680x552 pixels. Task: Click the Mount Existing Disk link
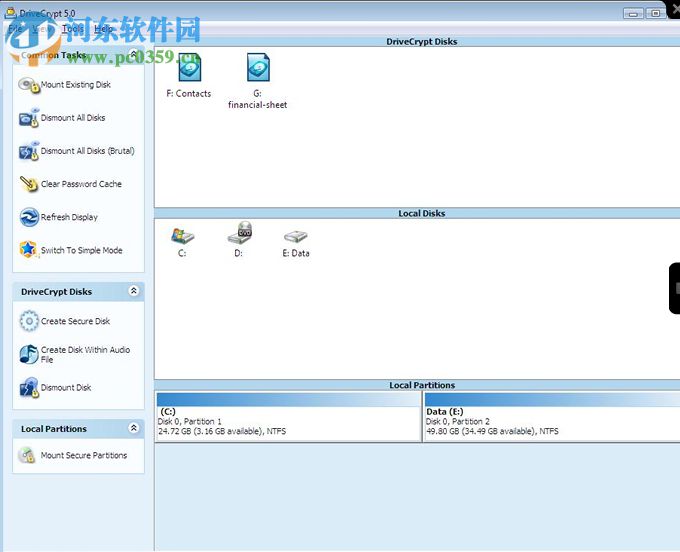pos(76,85)
